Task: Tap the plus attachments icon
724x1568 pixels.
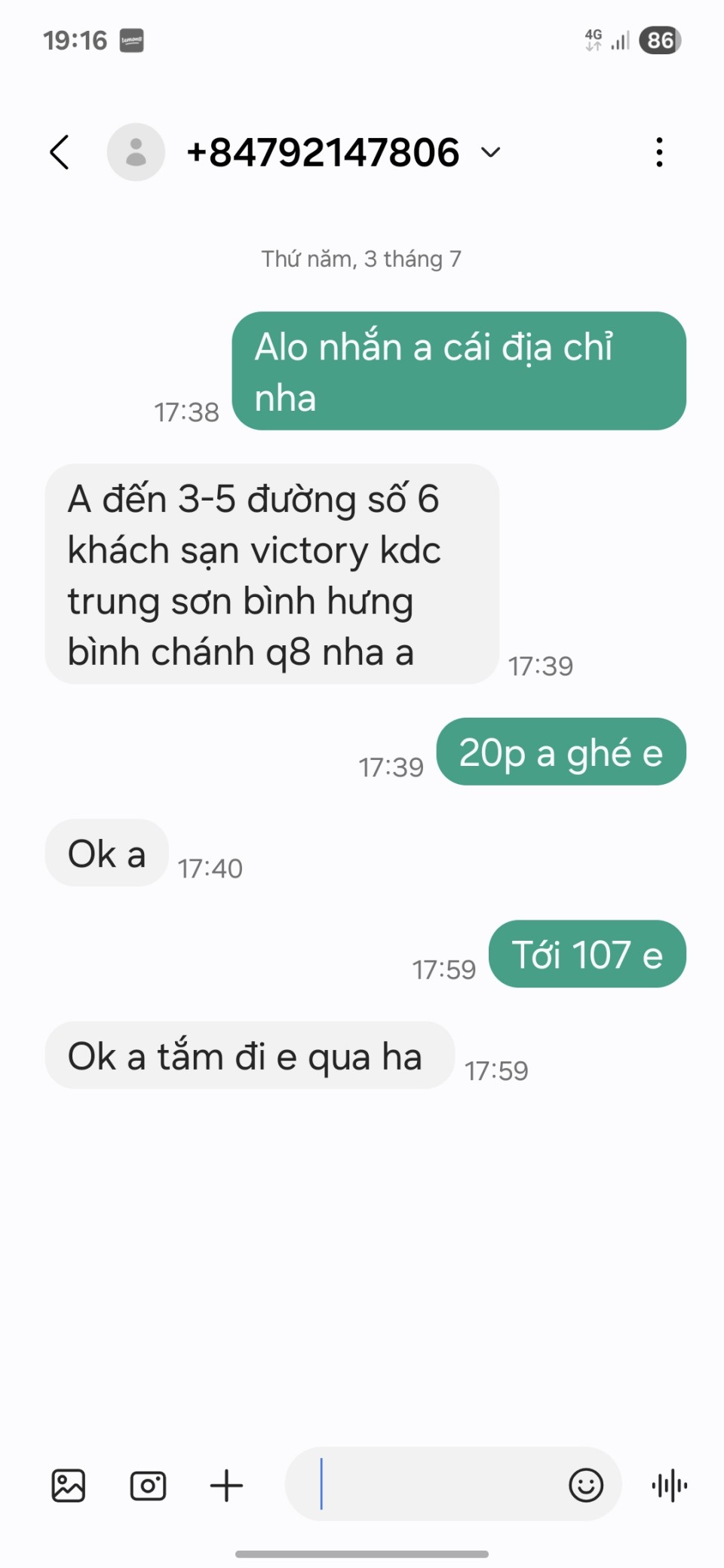Action: tap(226, 1486)
